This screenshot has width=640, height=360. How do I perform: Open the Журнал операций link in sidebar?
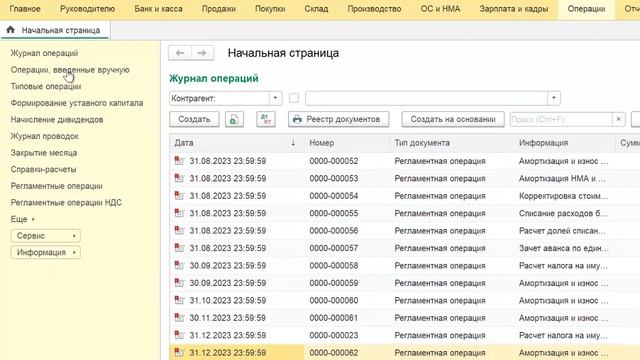click(44, 53)
